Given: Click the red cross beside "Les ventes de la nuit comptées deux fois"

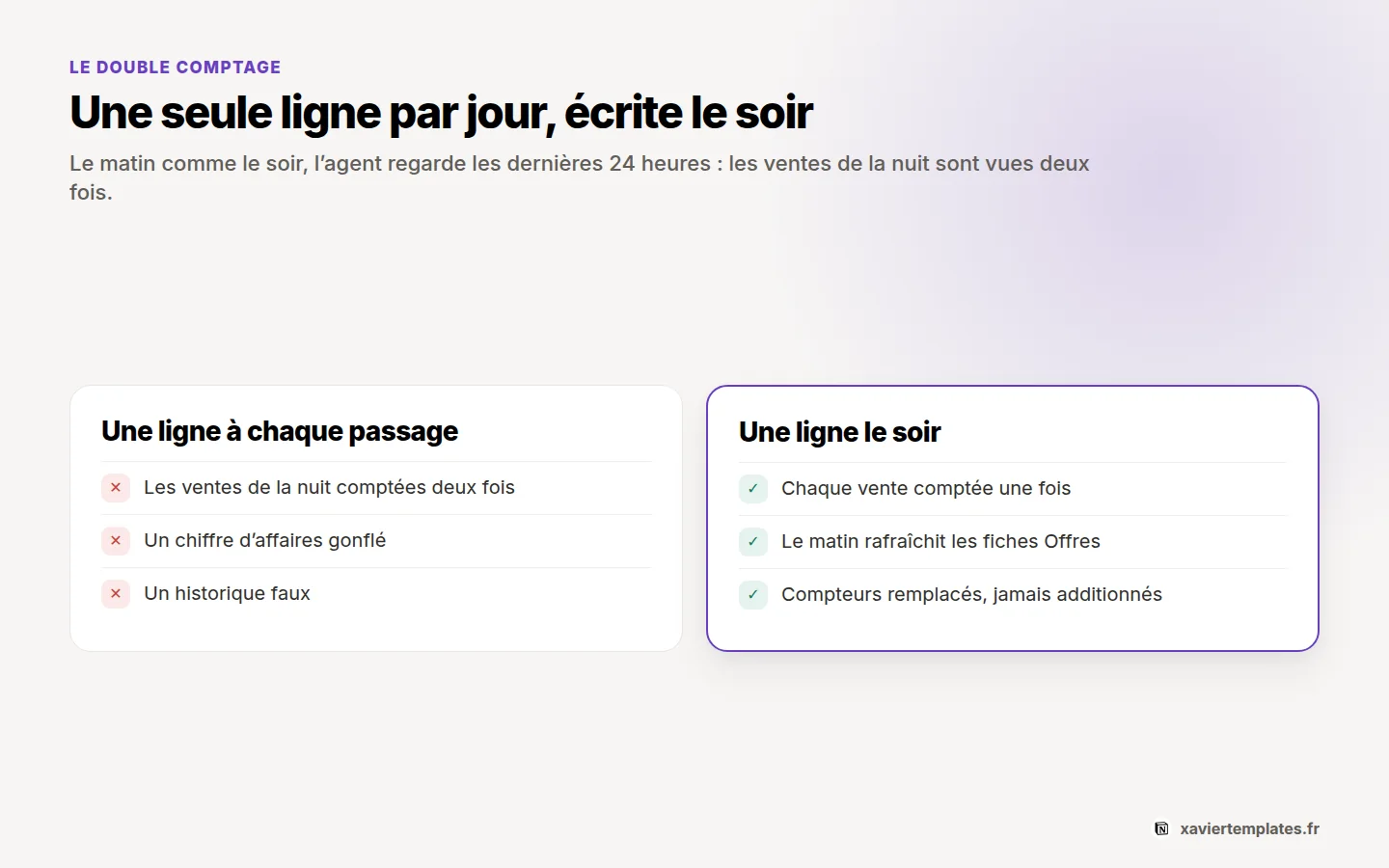Looking at the screenshot, I should (x=116, y=488).
